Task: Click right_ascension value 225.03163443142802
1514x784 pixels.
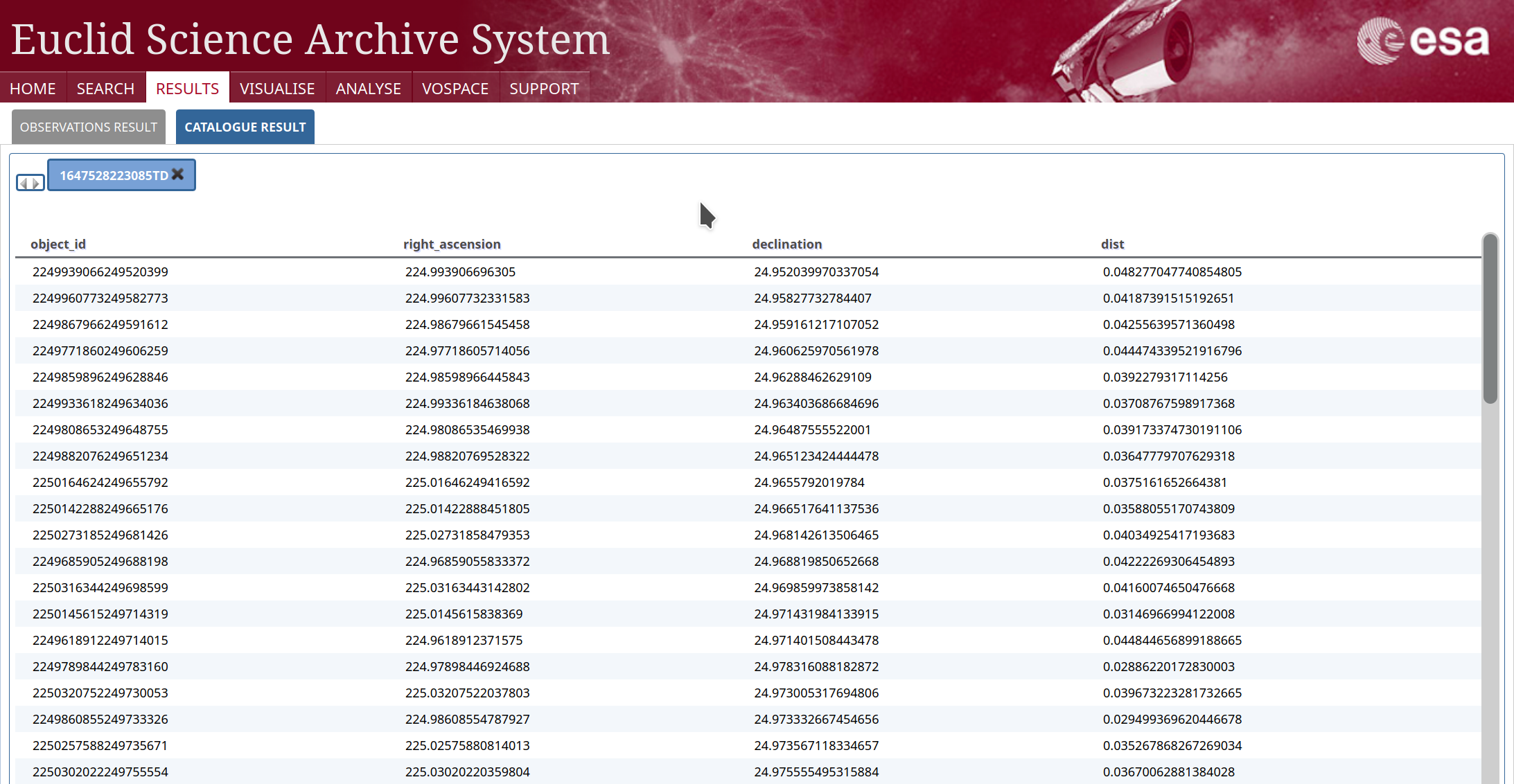Action: pos(468,587)
